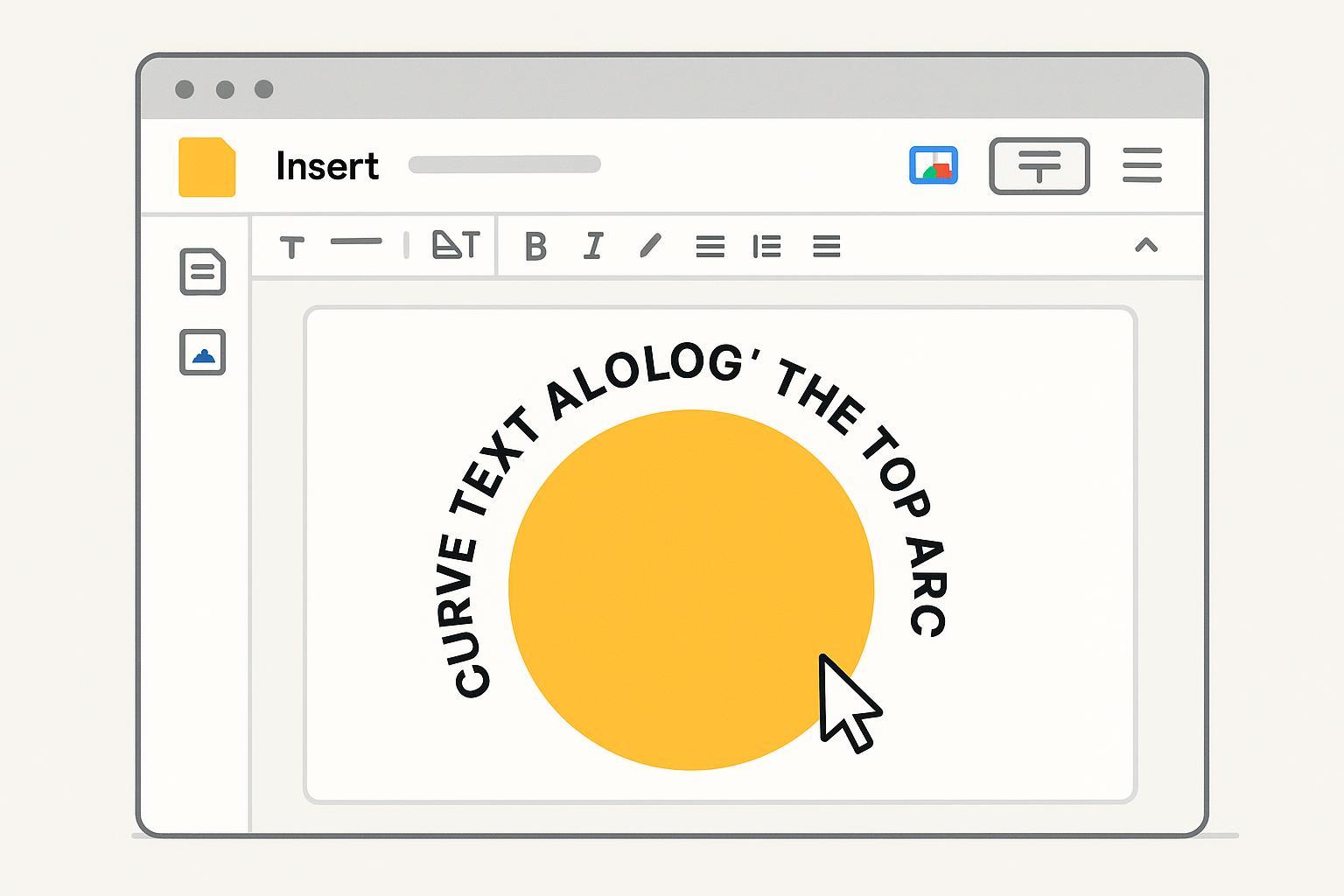Choose the Line tool in toolbar
This screenshot has width=1344, height=896.
[x=356, y=241]
